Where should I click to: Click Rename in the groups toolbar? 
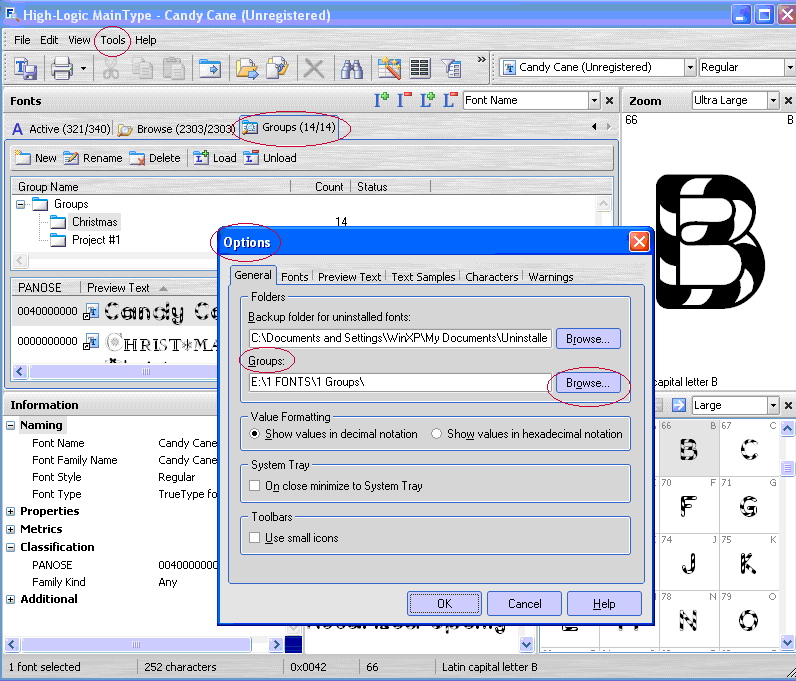click(93, 158)
